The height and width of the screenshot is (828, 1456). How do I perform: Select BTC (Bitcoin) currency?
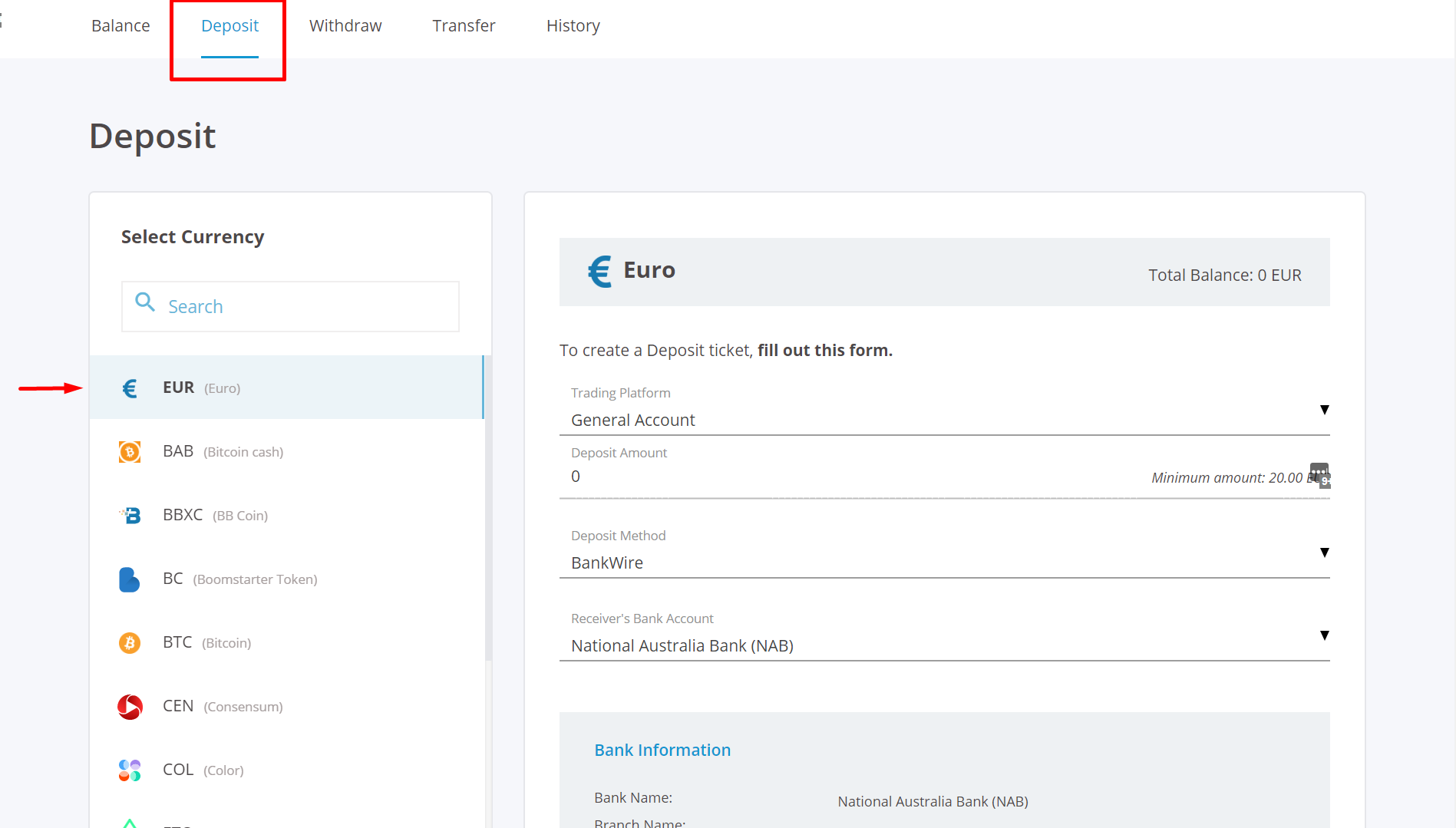(286, 642)
